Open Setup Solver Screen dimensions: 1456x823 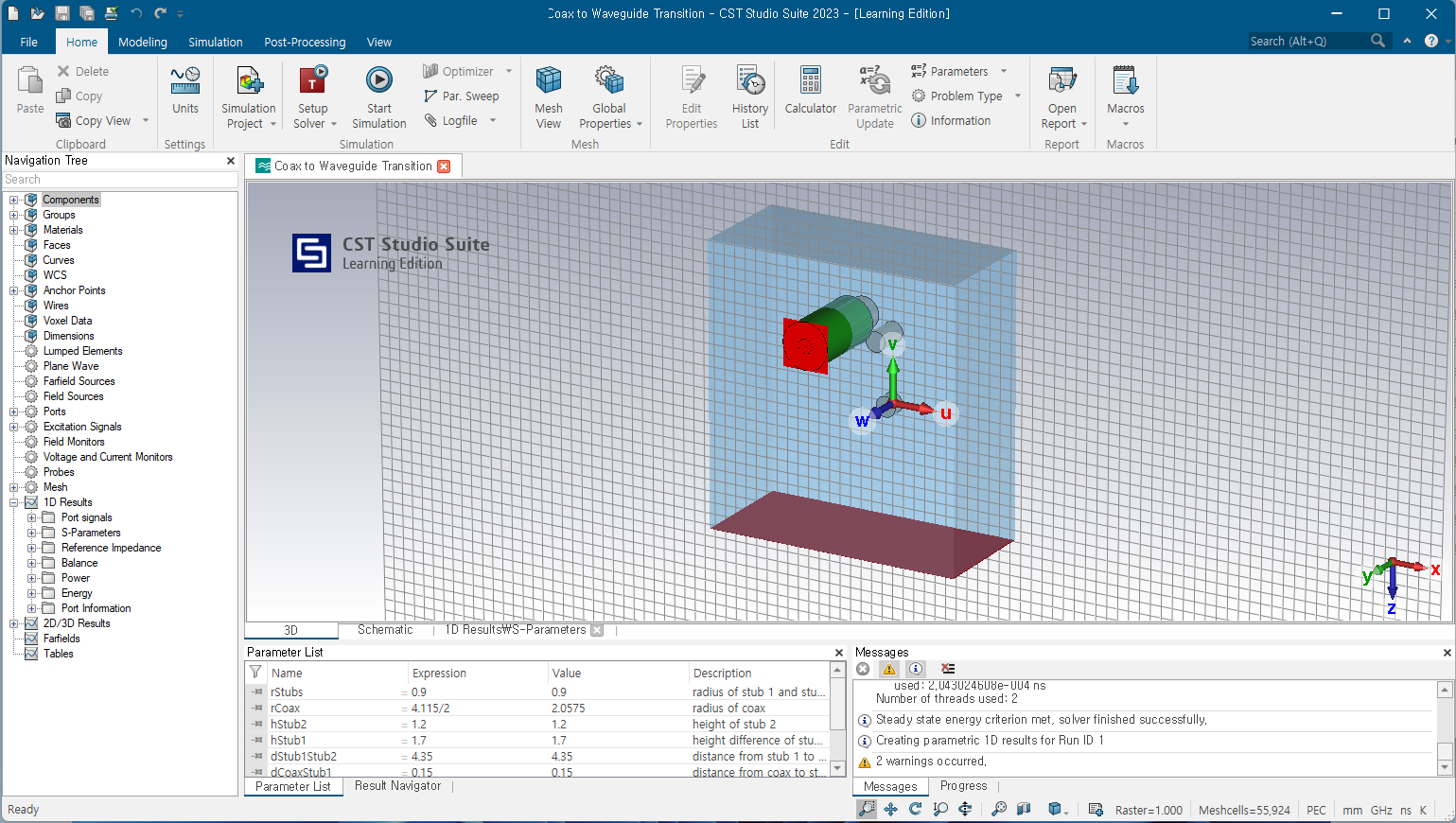pos(313,96)
